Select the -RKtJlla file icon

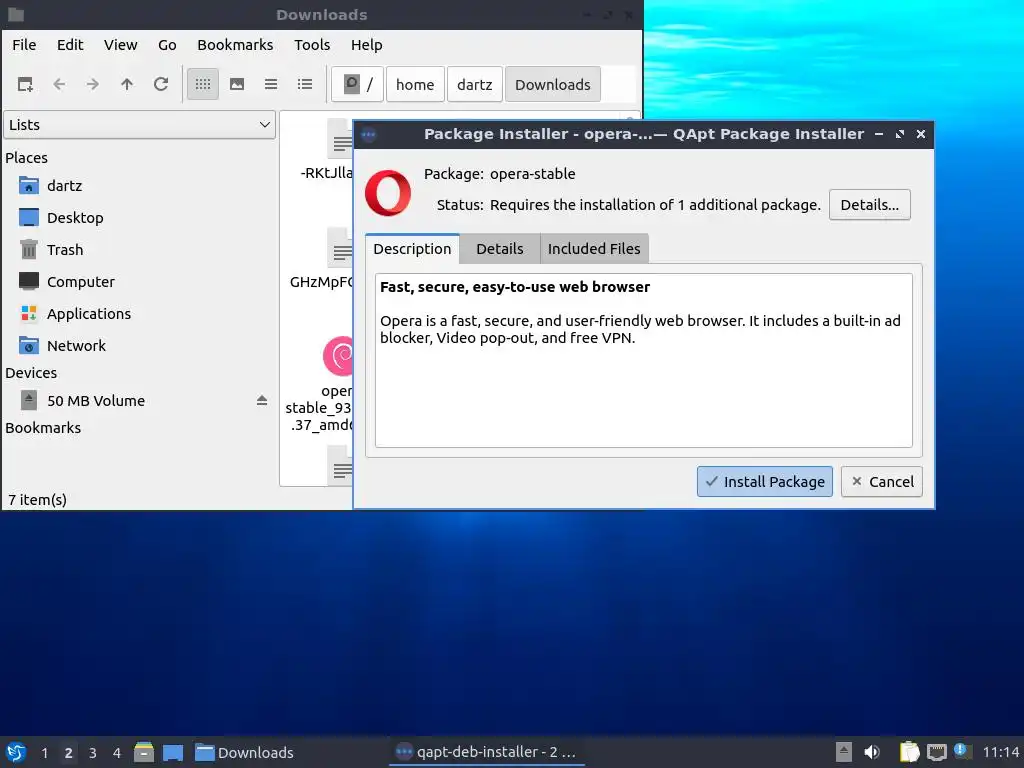pos(340,139)
